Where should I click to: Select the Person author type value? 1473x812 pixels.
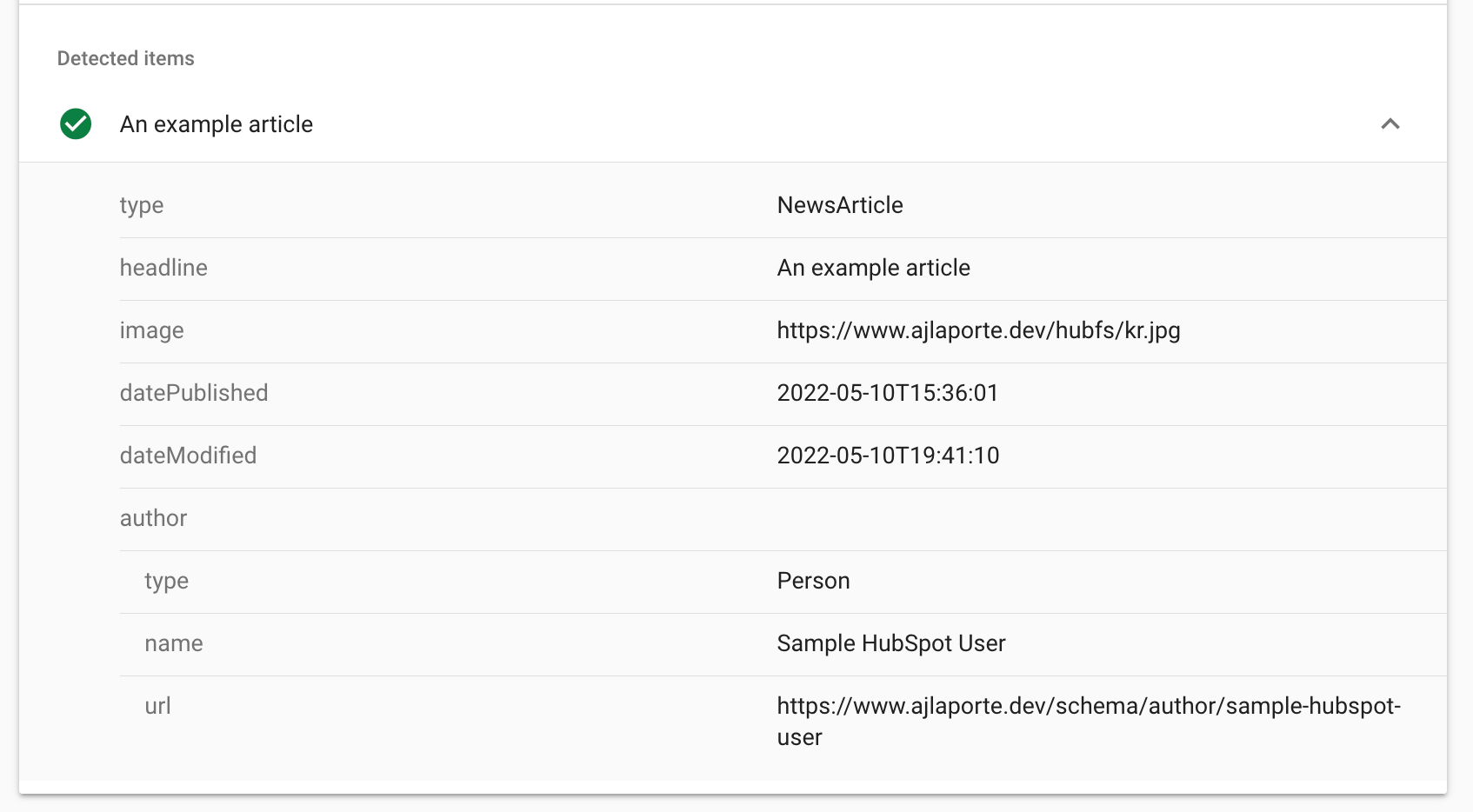[813, 581]
